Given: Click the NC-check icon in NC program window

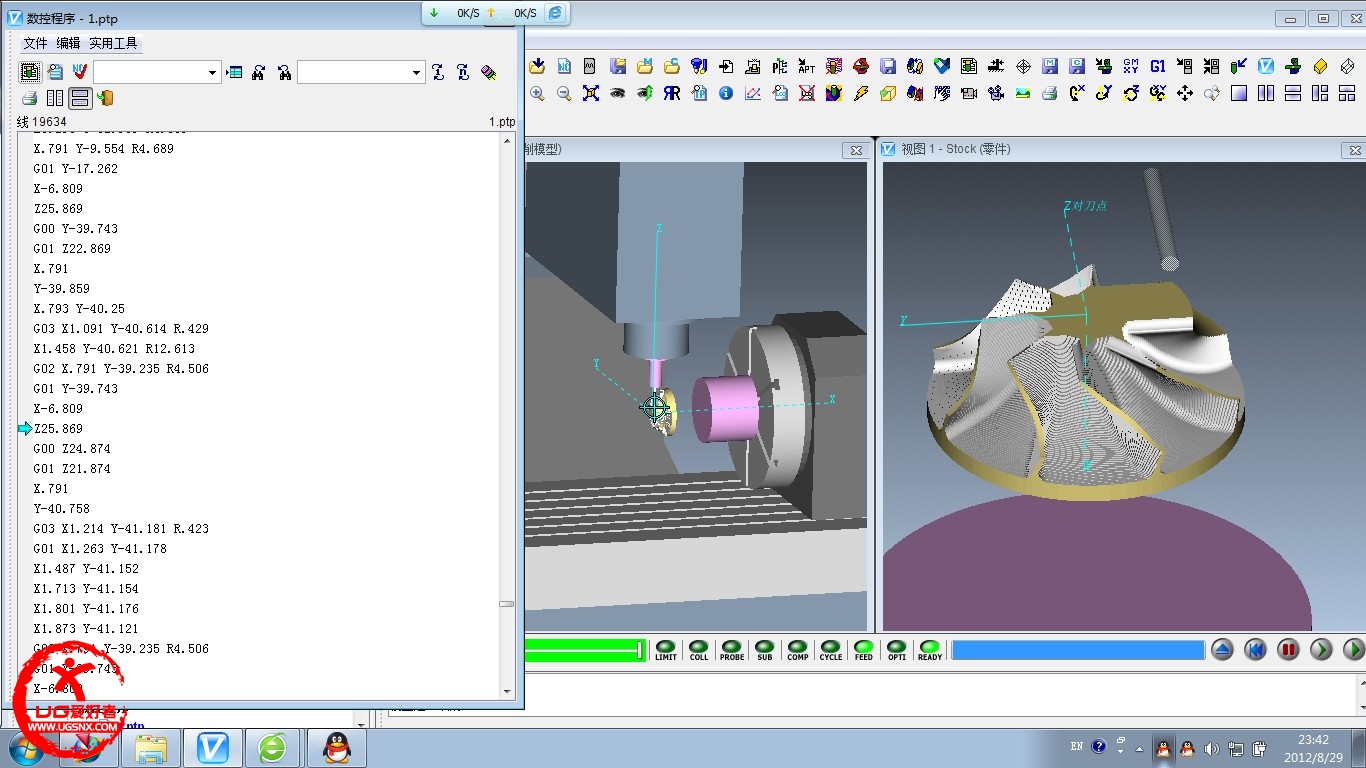Looking at the screenshot, I should pyautogui.click(x=80, y=72).
